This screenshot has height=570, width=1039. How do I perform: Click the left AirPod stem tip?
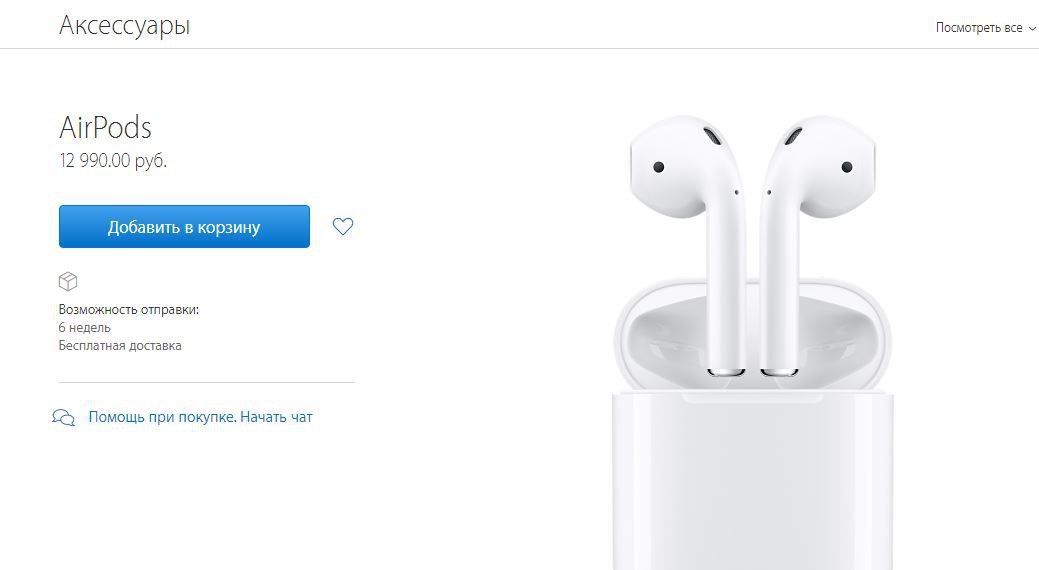pyautogui.click(x=726, y=372)
